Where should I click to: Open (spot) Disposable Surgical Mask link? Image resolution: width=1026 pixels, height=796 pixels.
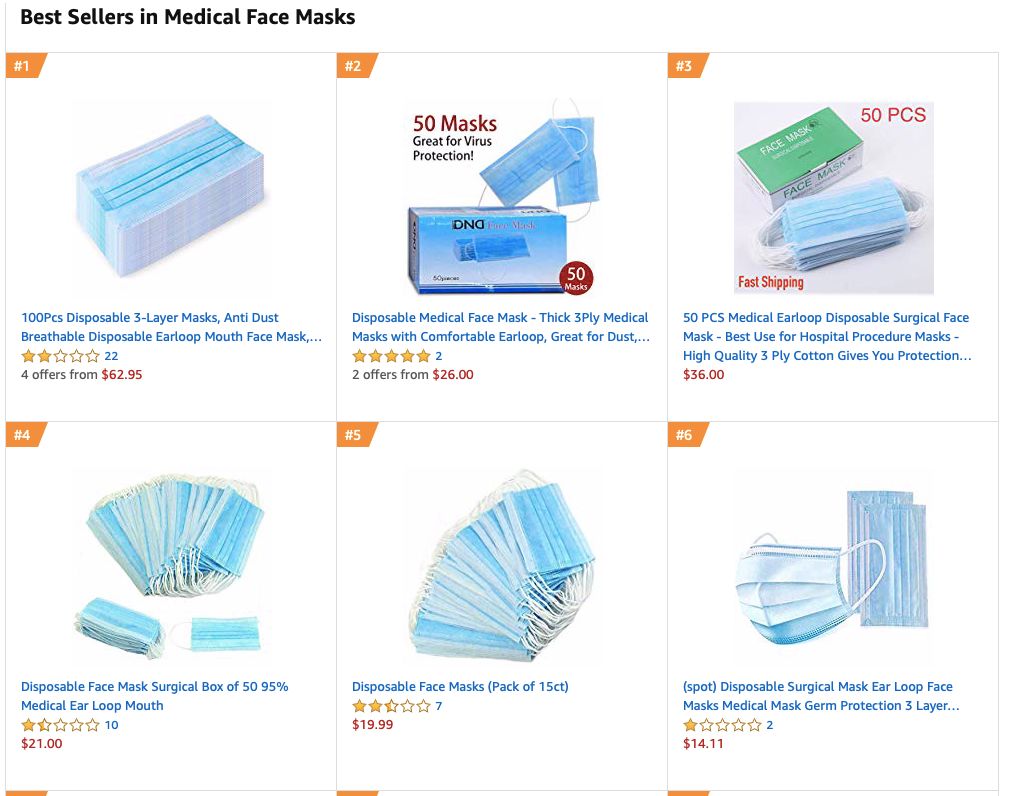click(818, 696)
